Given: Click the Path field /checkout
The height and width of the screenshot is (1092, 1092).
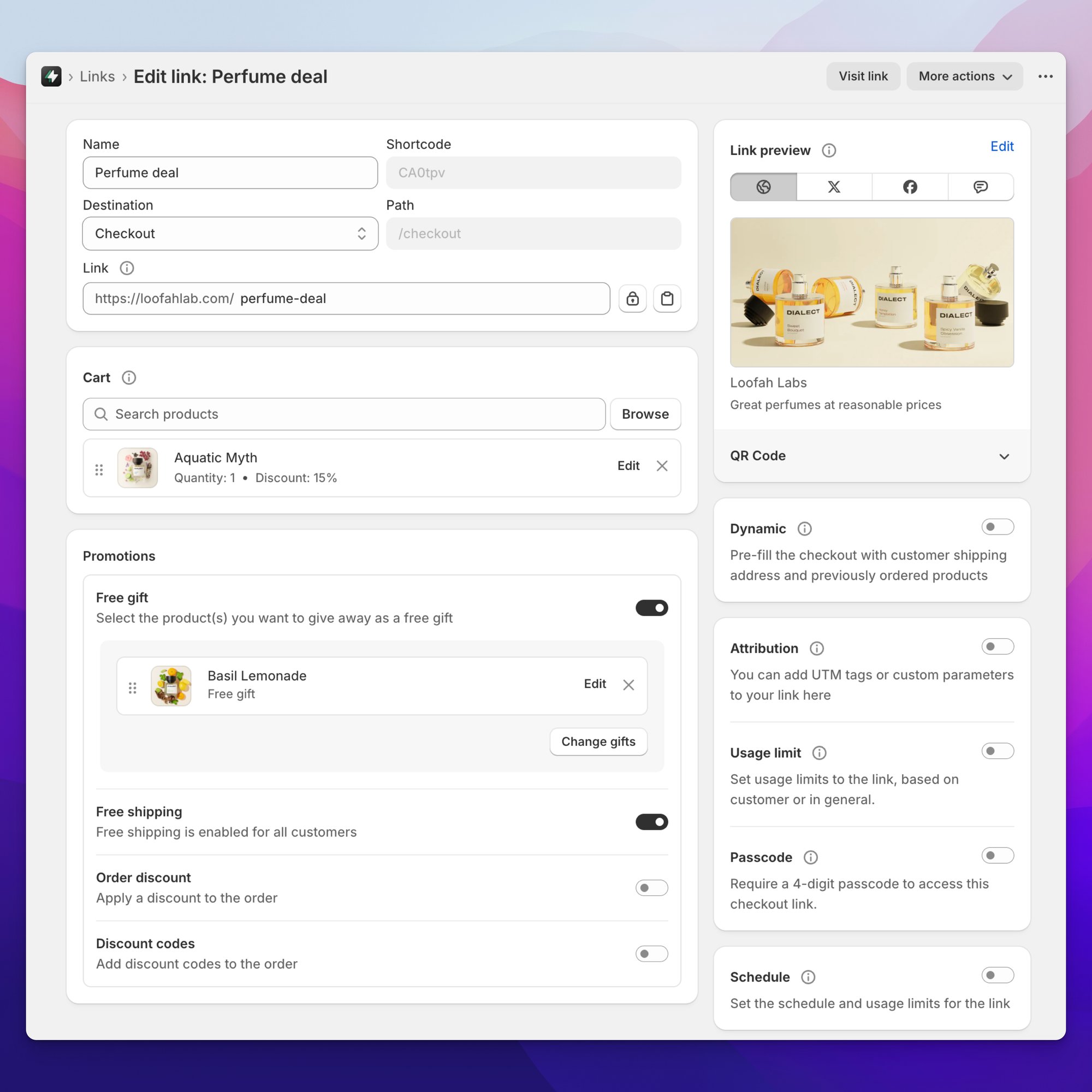Looking at the screenshot, I should [533, 234].
